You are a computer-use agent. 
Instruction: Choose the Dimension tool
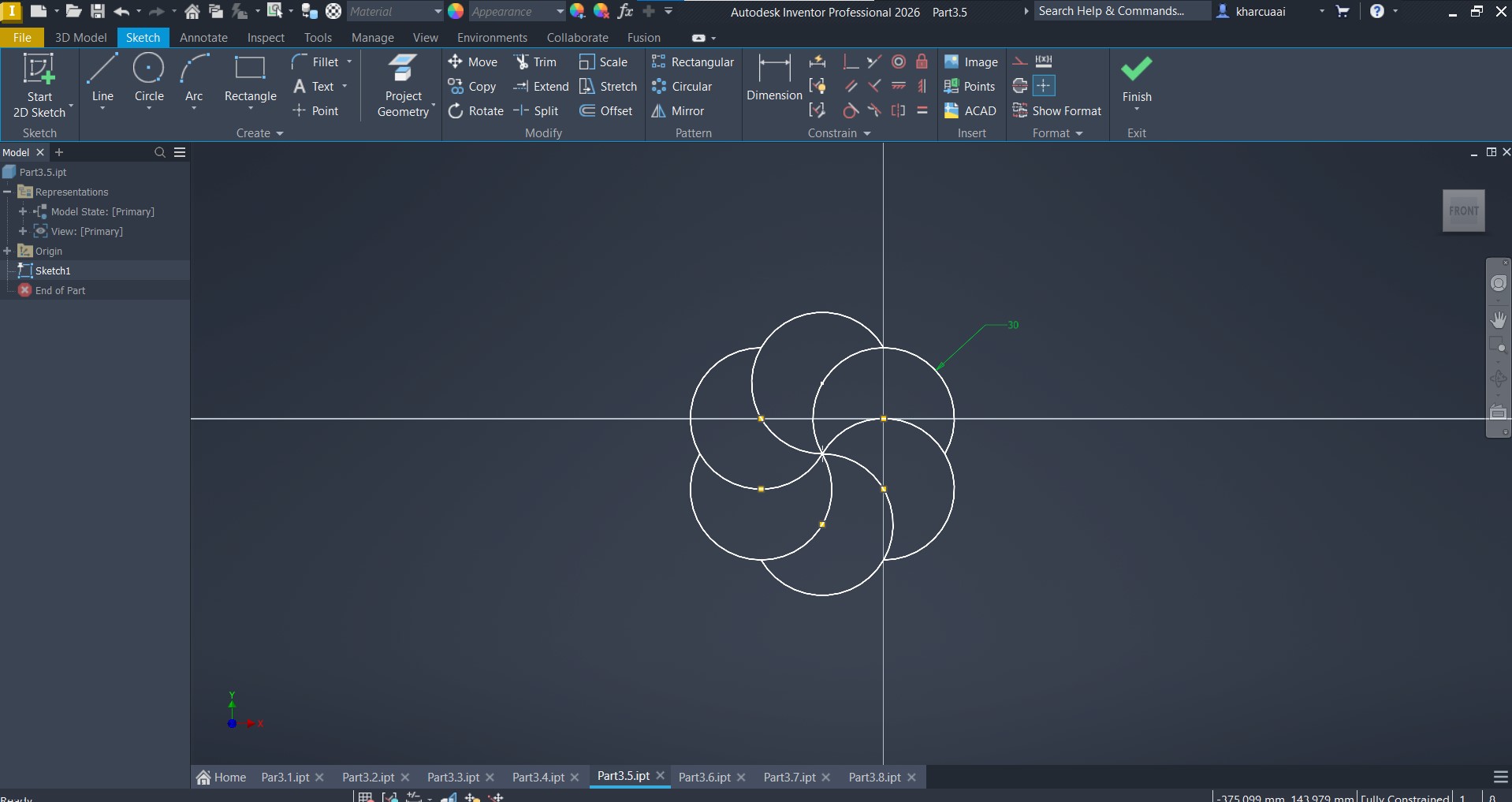coord(774,79)
